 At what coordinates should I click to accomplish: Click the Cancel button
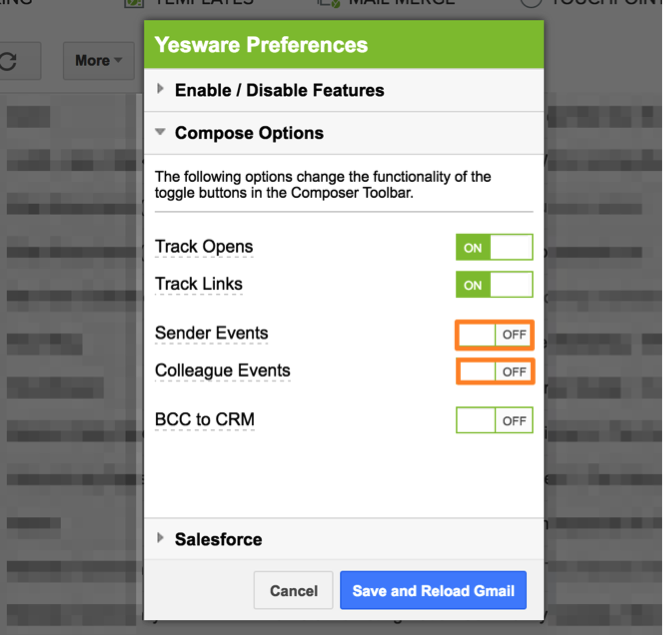pyautogui.click(x=293, y=590)
